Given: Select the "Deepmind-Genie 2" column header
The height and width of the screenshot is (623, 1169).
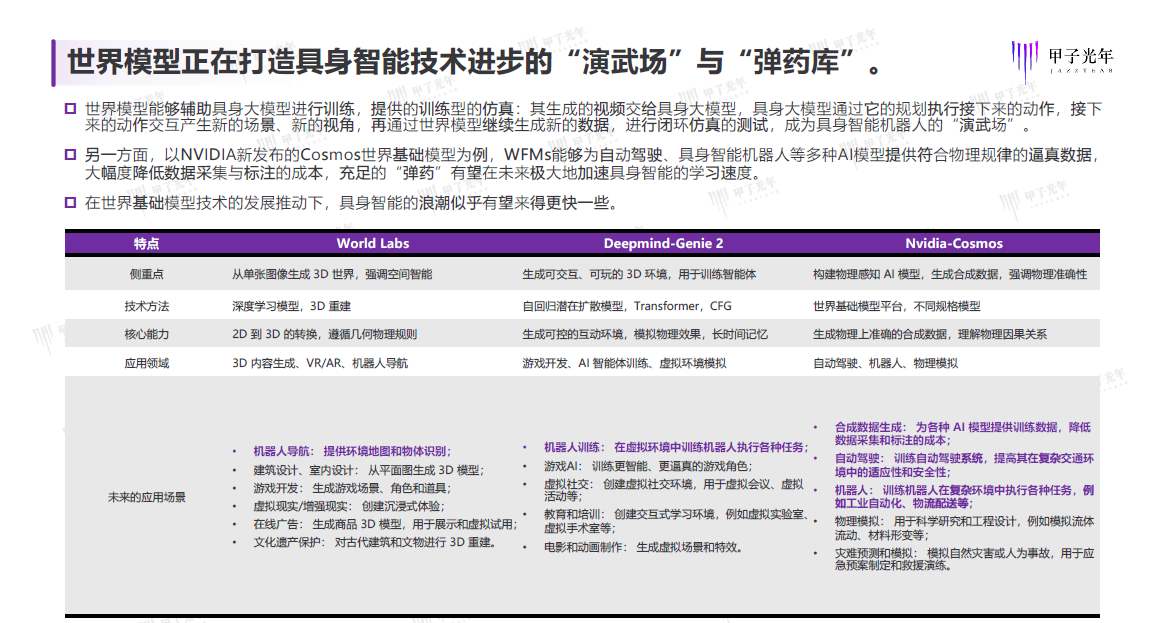Looking at the screenshot, I should pyautogui.click(x=664, y=244).
